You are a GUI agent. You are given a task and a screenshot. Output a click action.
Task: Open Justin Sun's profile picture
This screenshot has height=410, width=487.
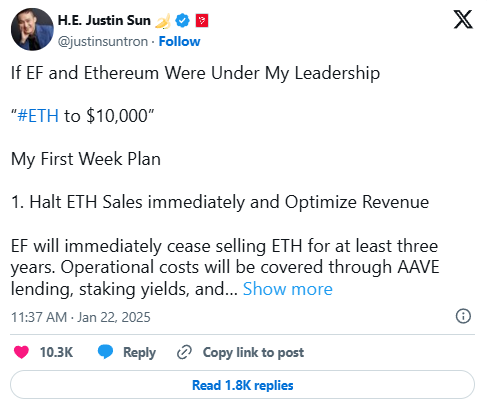tap(32, 29)
